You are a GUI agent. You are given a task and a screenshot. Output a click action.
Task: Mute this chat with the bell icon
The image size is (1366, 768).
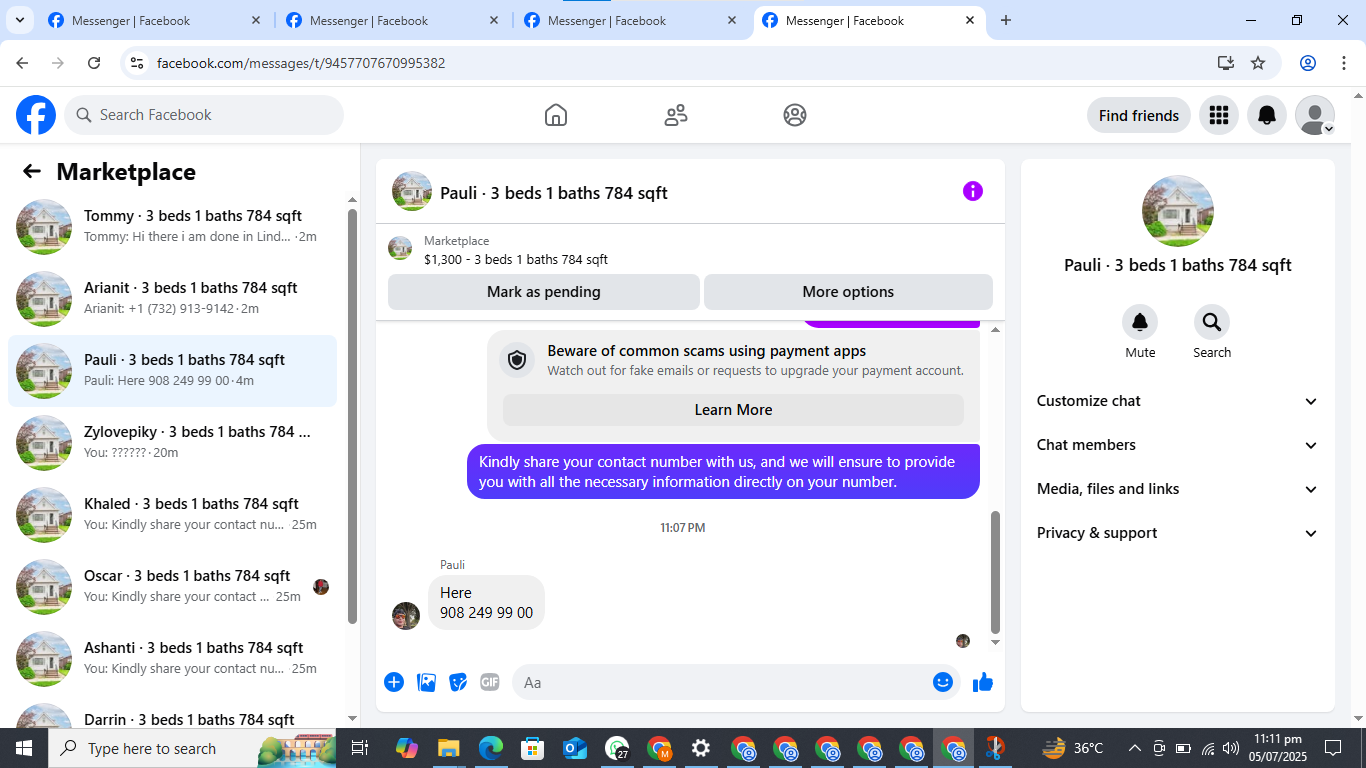[x=1140, y=322]
